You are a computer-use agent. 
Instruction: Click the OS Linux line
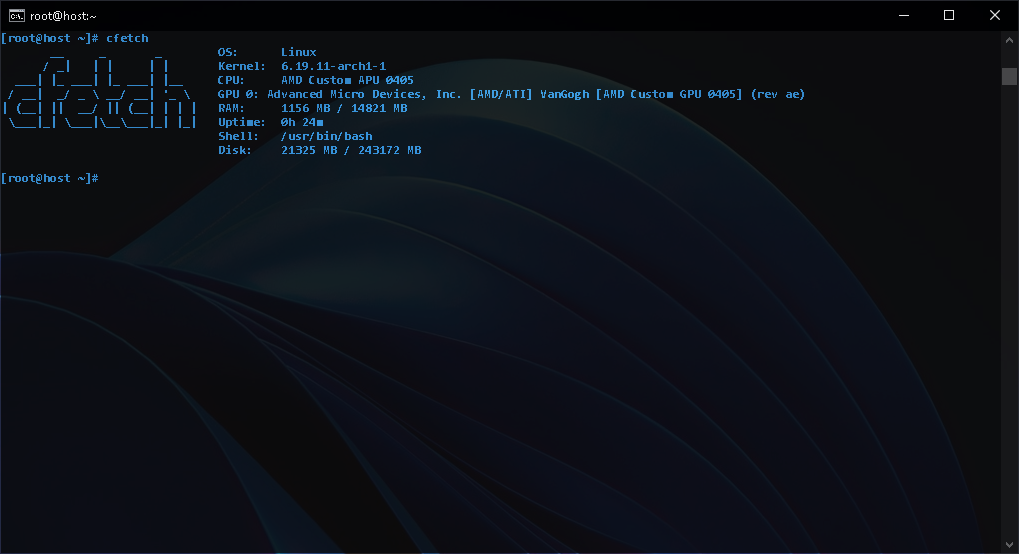coord(267,52)
